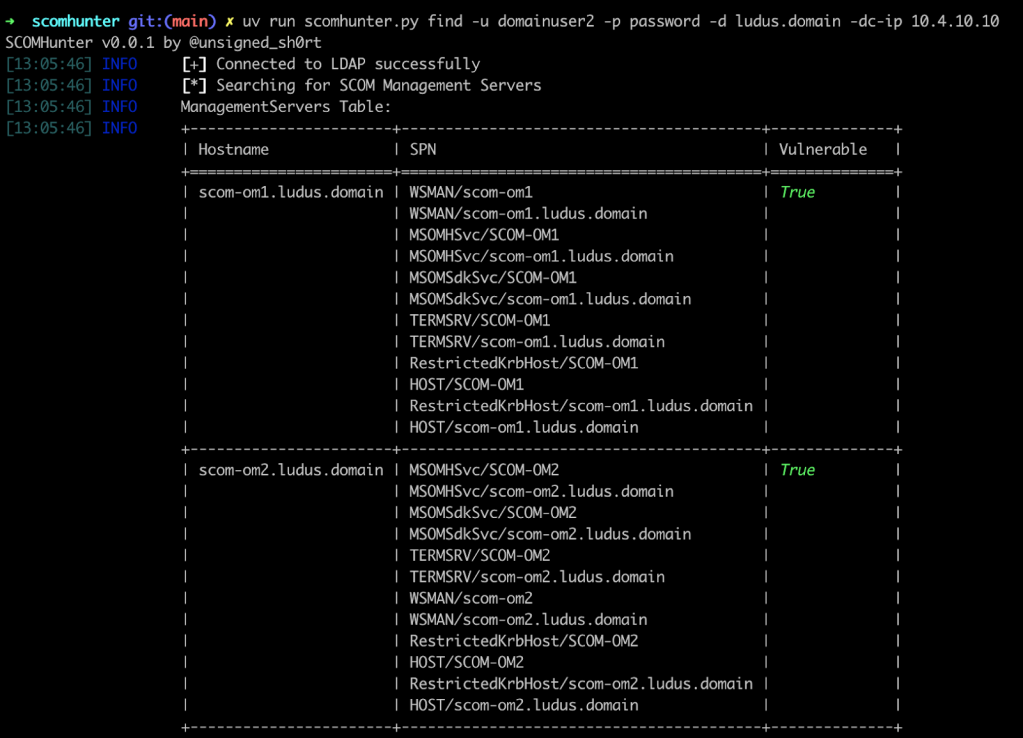
Task: Click the scom-om2.ludus.domain hostname cell
Action: click(x=291, y=470)
